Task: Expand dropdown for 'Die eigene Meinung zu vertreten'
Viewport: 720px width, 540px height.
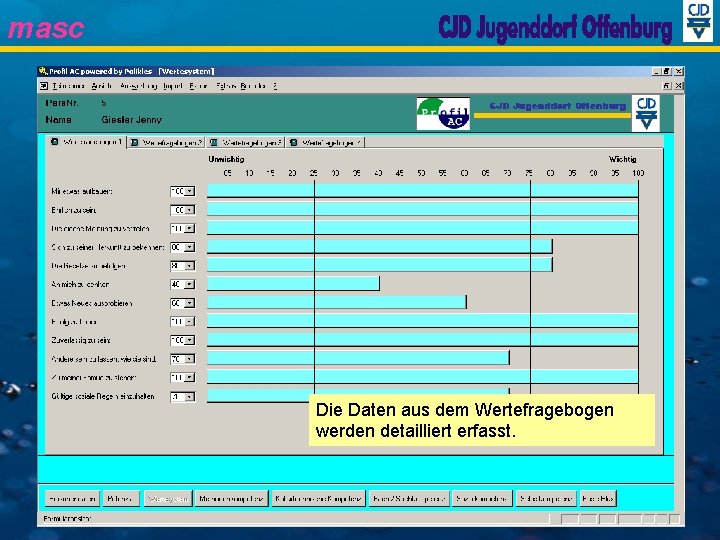Action: [190, 229]
